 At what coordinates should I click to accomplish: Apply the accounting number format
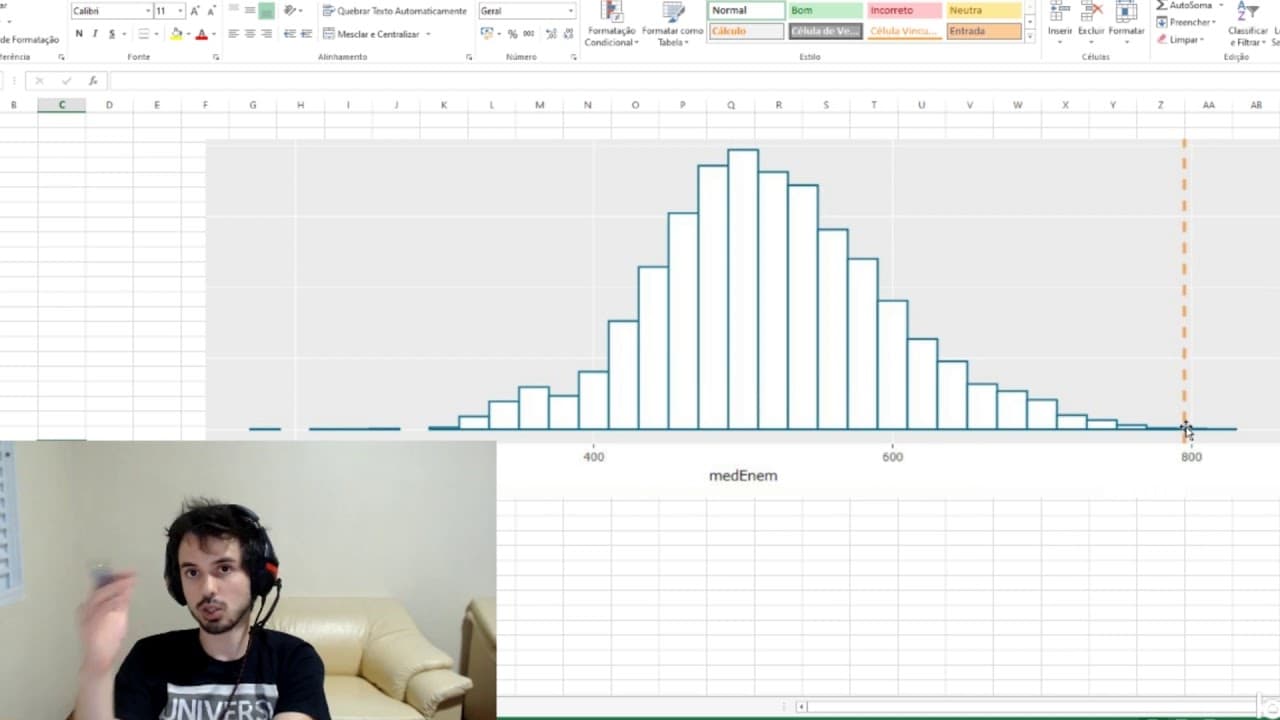[x=487, y=34]
